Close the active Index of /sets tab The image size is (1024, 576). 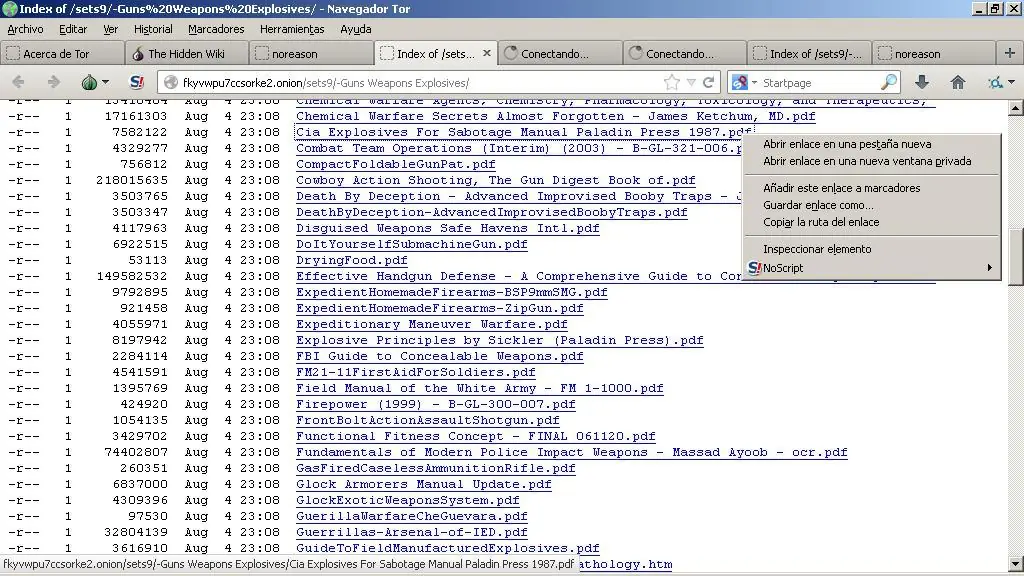[487, 53]
